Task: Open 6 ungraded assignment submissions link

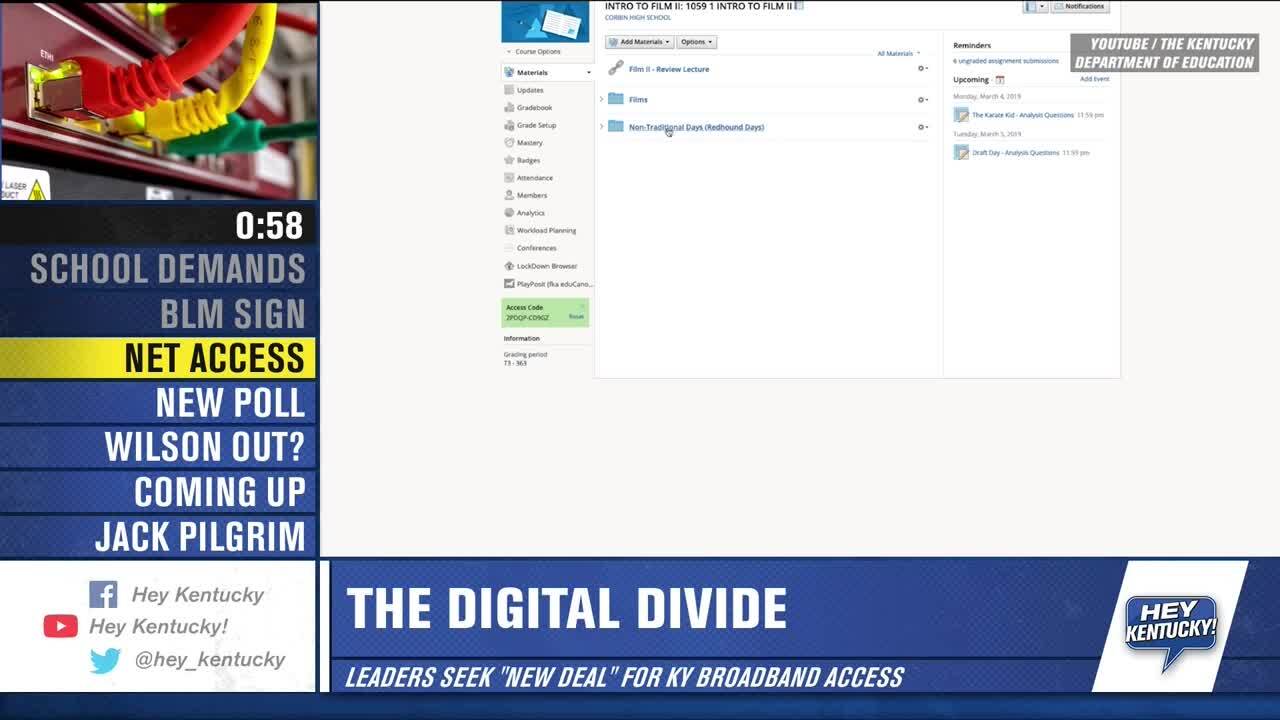Action: (x=1005, y=61)
